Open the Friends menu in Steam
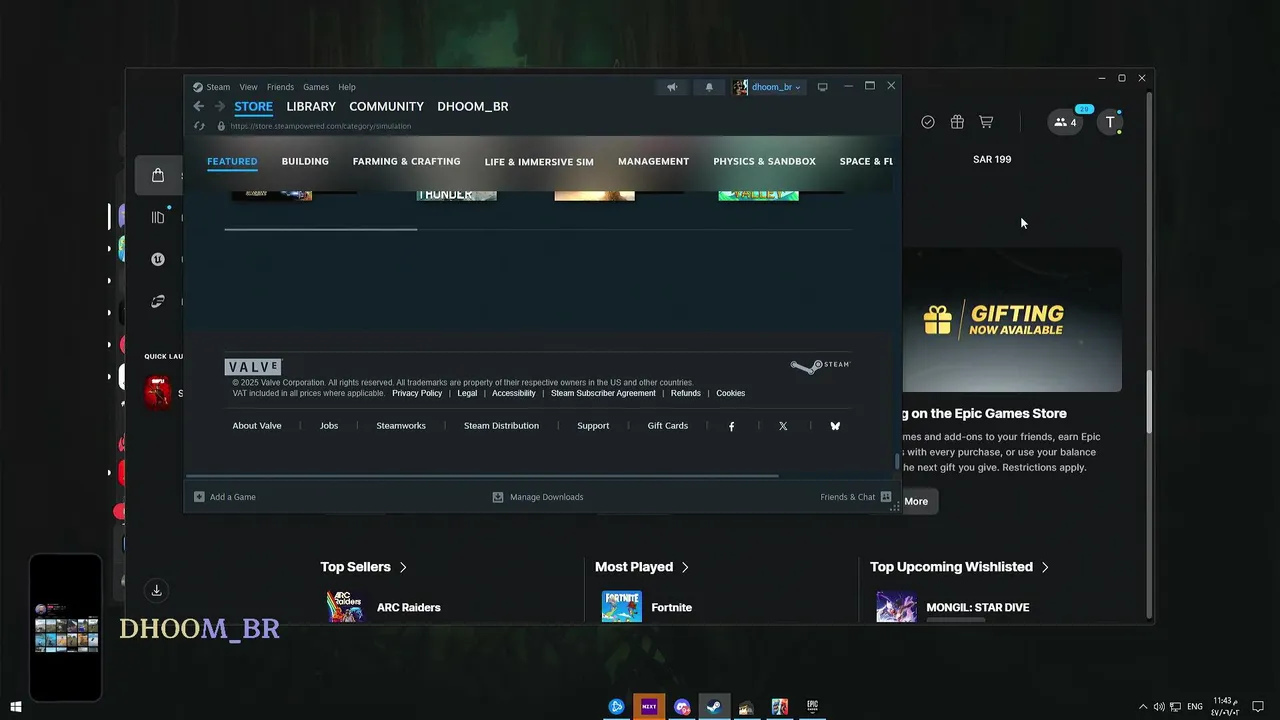The width and height of the screenshot is (1280, 720). (280, 87)
